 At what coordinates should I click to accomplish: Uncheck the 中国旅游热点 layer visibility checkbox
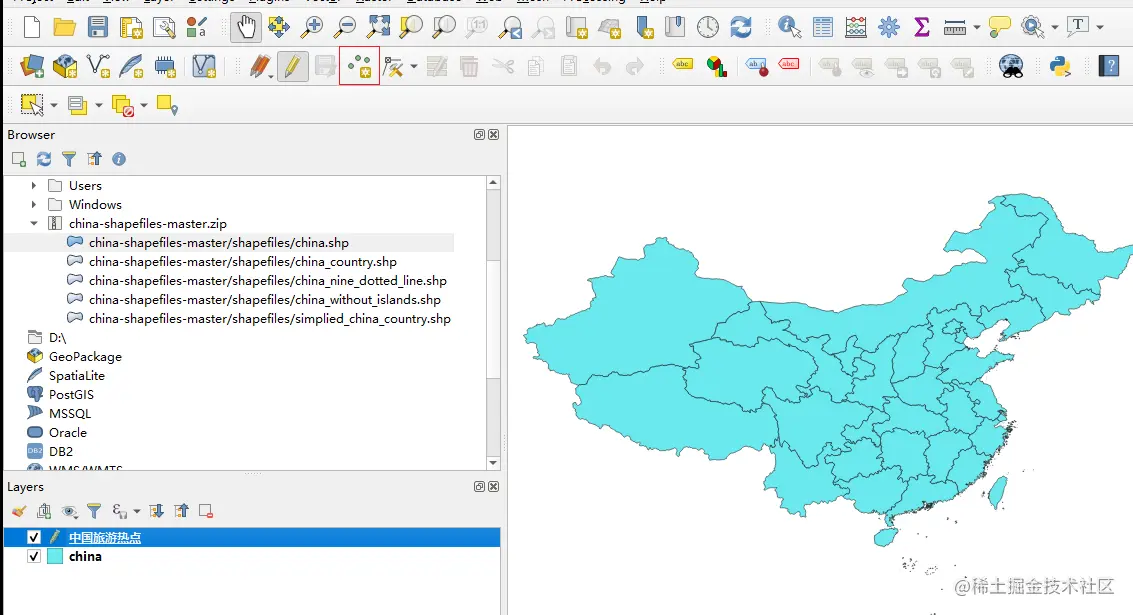tap(34, 538)
